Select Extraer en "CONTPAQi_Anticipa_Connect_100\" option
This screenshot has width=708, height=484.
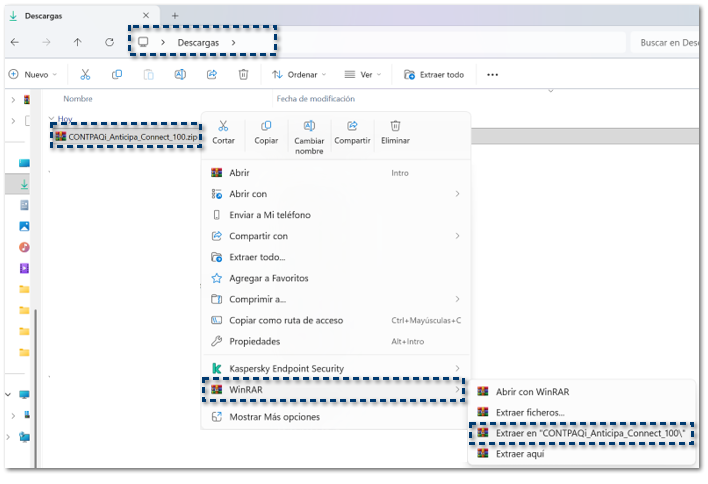point(582,433)
